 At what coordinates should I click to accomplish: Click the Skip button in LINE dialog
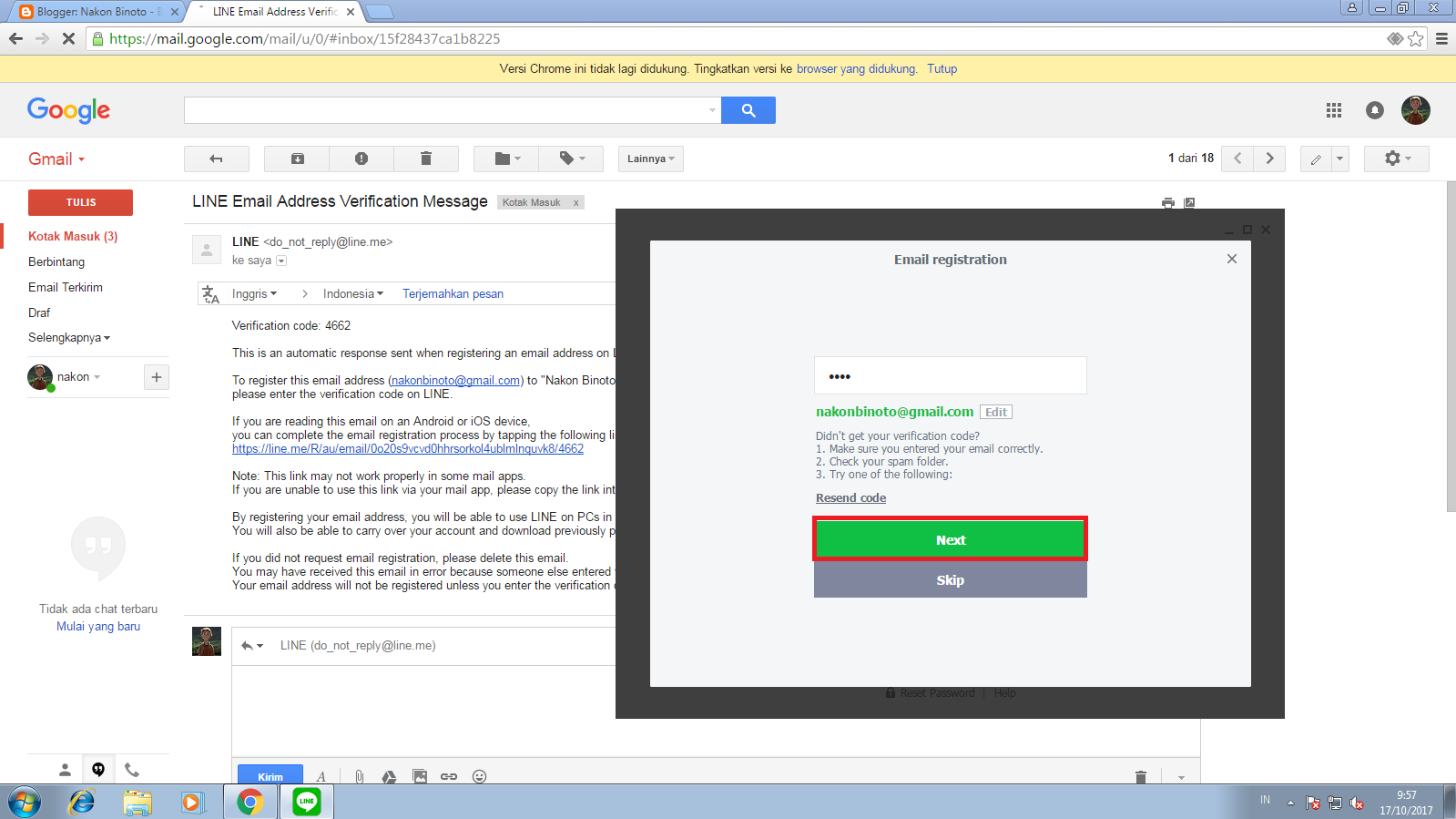(950, 579)
